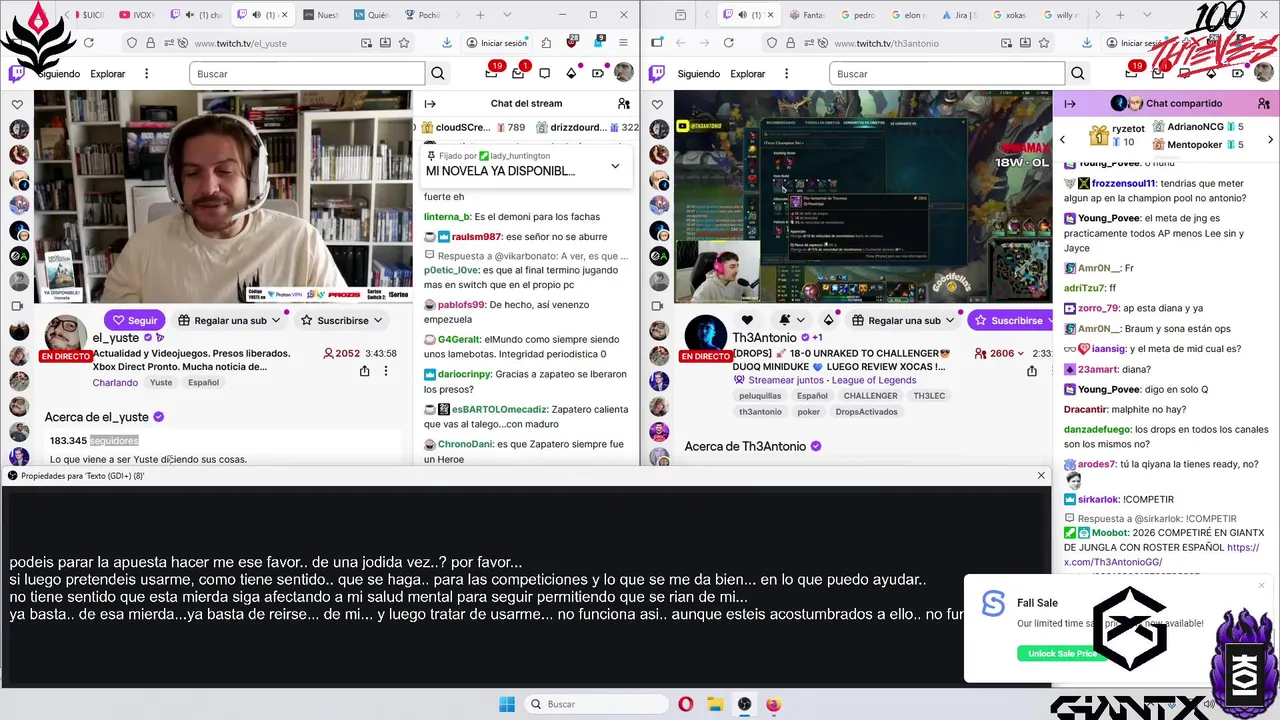This screenshot has height=720, width=1280.
Task: Switch to IVOXY tab in left browser
Action: 137,15
